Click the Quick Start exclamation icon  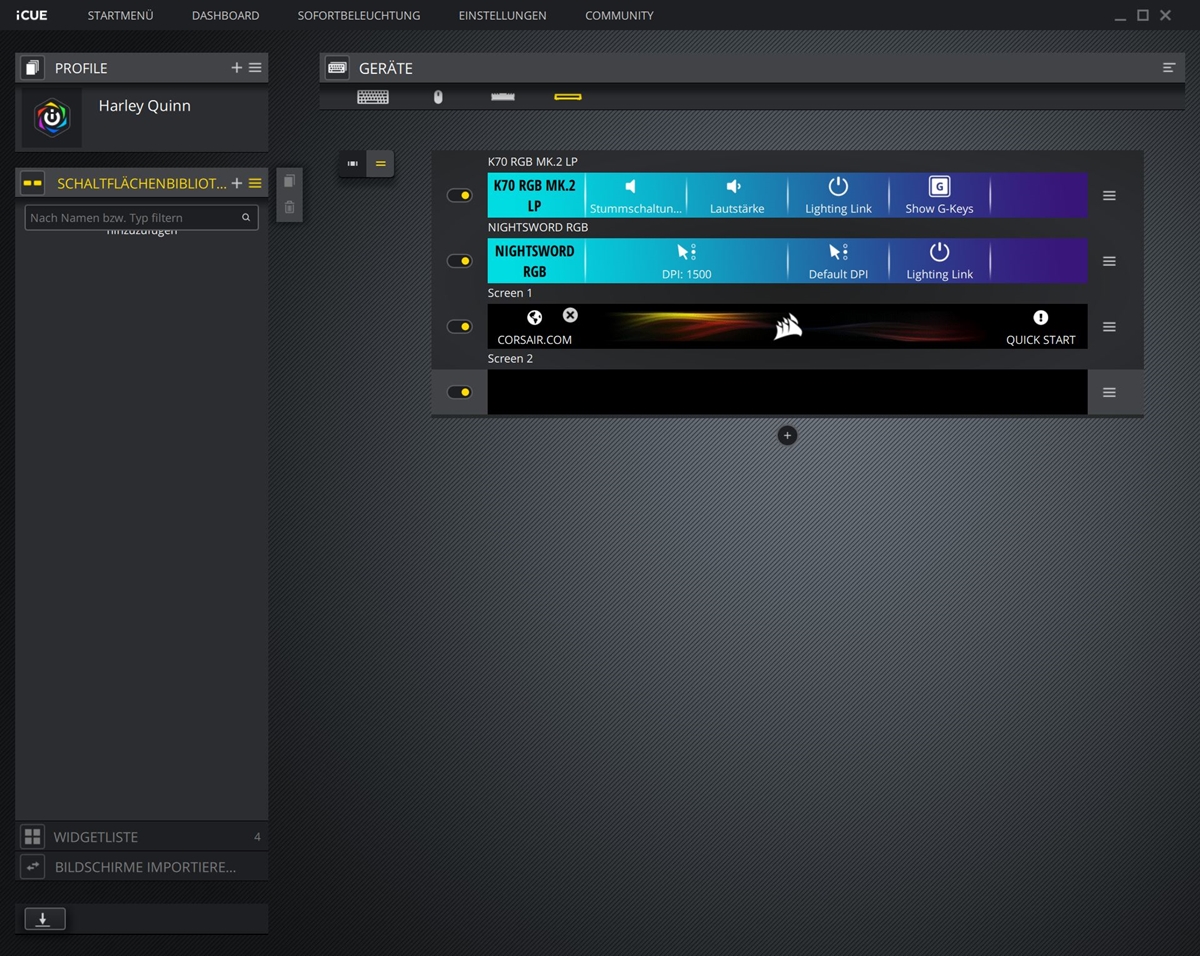click(1041, 318)
